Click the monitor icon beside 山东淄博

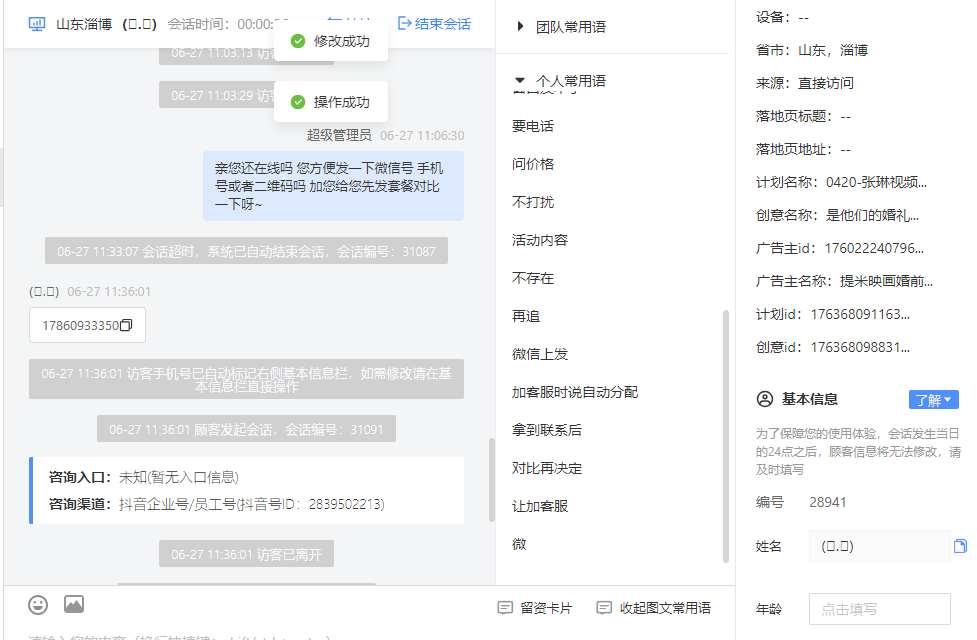[37, 24]
